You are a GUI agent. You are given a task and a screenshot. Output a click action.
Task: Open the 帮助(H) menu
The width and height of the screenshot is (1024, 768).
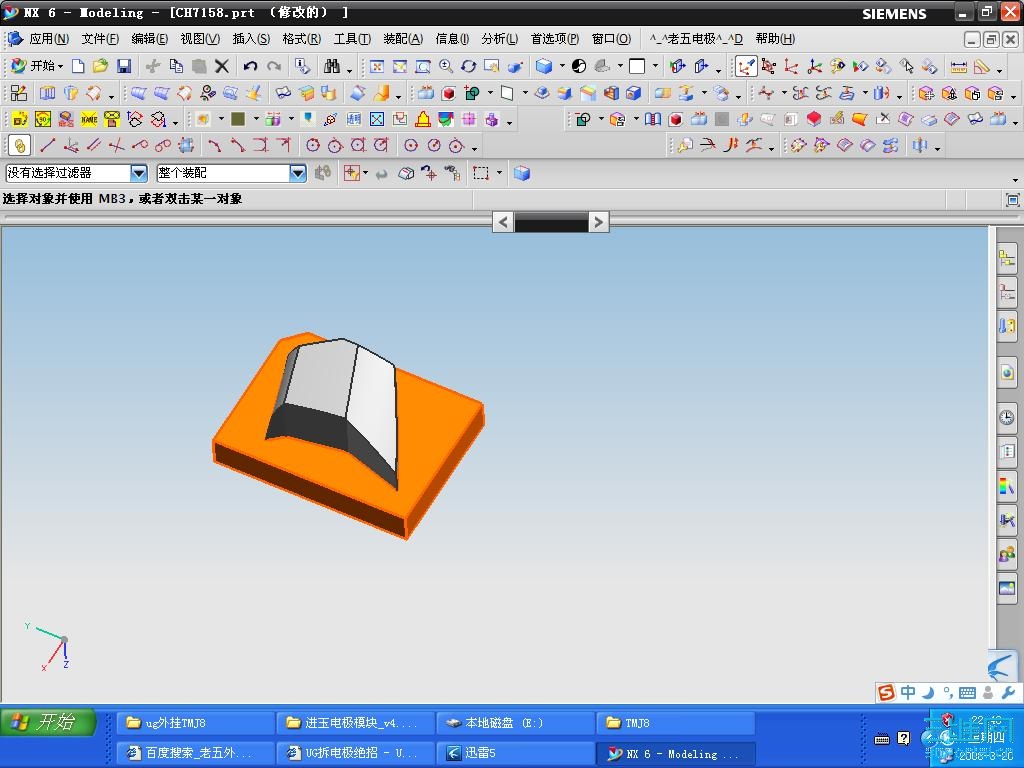(775, 39)
